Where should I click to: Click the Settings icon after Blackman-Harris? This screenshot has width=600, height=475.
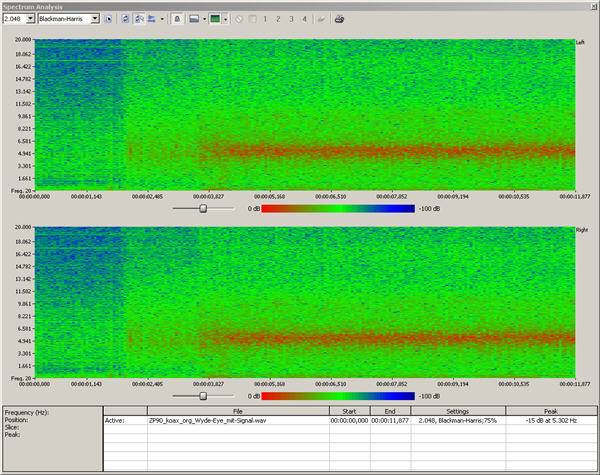[x=108, y=19]
